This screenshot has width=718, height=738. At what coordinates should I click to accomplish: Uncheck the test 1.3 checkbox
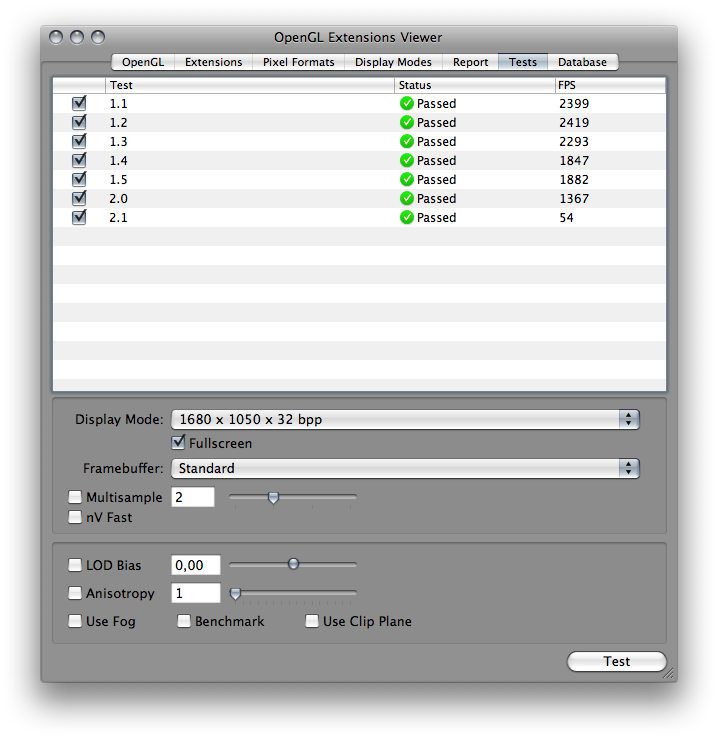pos(79,141)
